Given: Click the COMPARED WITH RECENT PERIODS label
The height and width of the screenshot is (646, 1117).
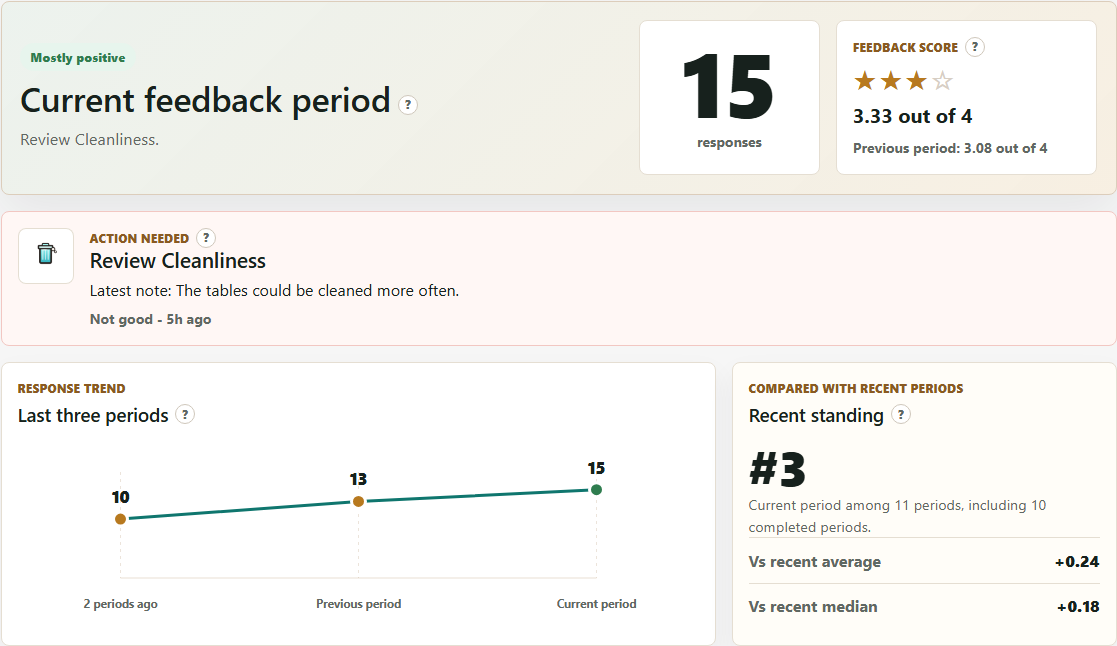Looking at the screenshot, I should [856, 388].
